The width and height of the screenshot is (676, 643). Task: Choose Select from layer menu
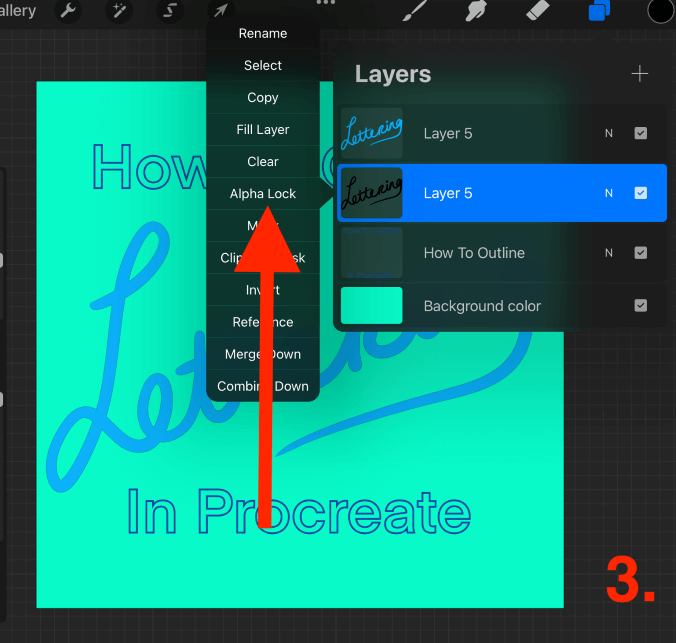tap(263, 66)
